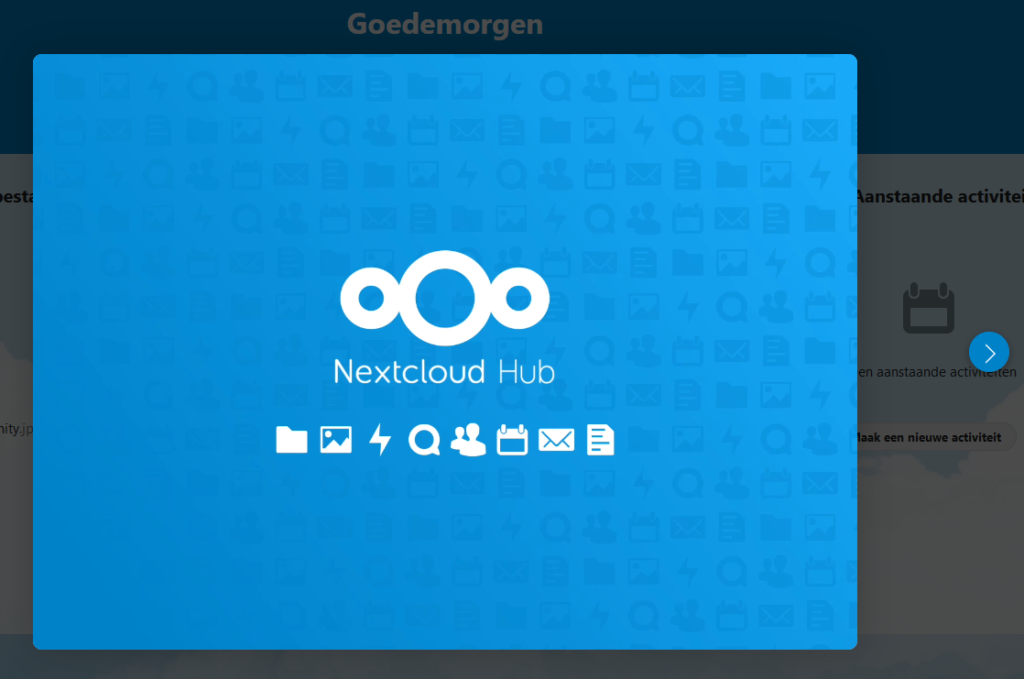
Task: Click the "Goedemorgen" greeting heading
Action: 445,24
